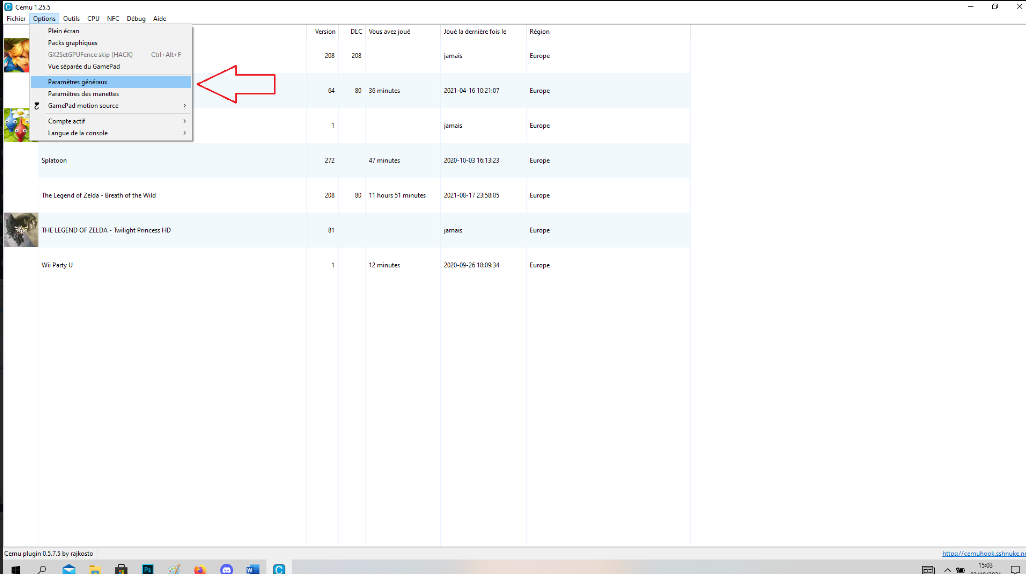Select Paramètres généraux from Options menu
The image size is (1026, 574).
click(110, 82)
